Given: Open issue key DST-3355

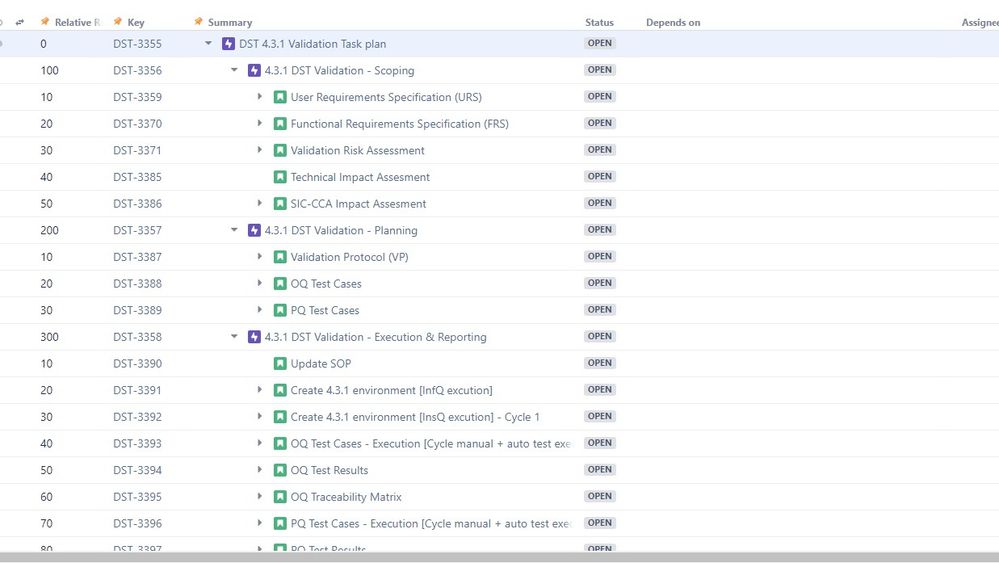Looking at the screenshot, I should 138,44.
